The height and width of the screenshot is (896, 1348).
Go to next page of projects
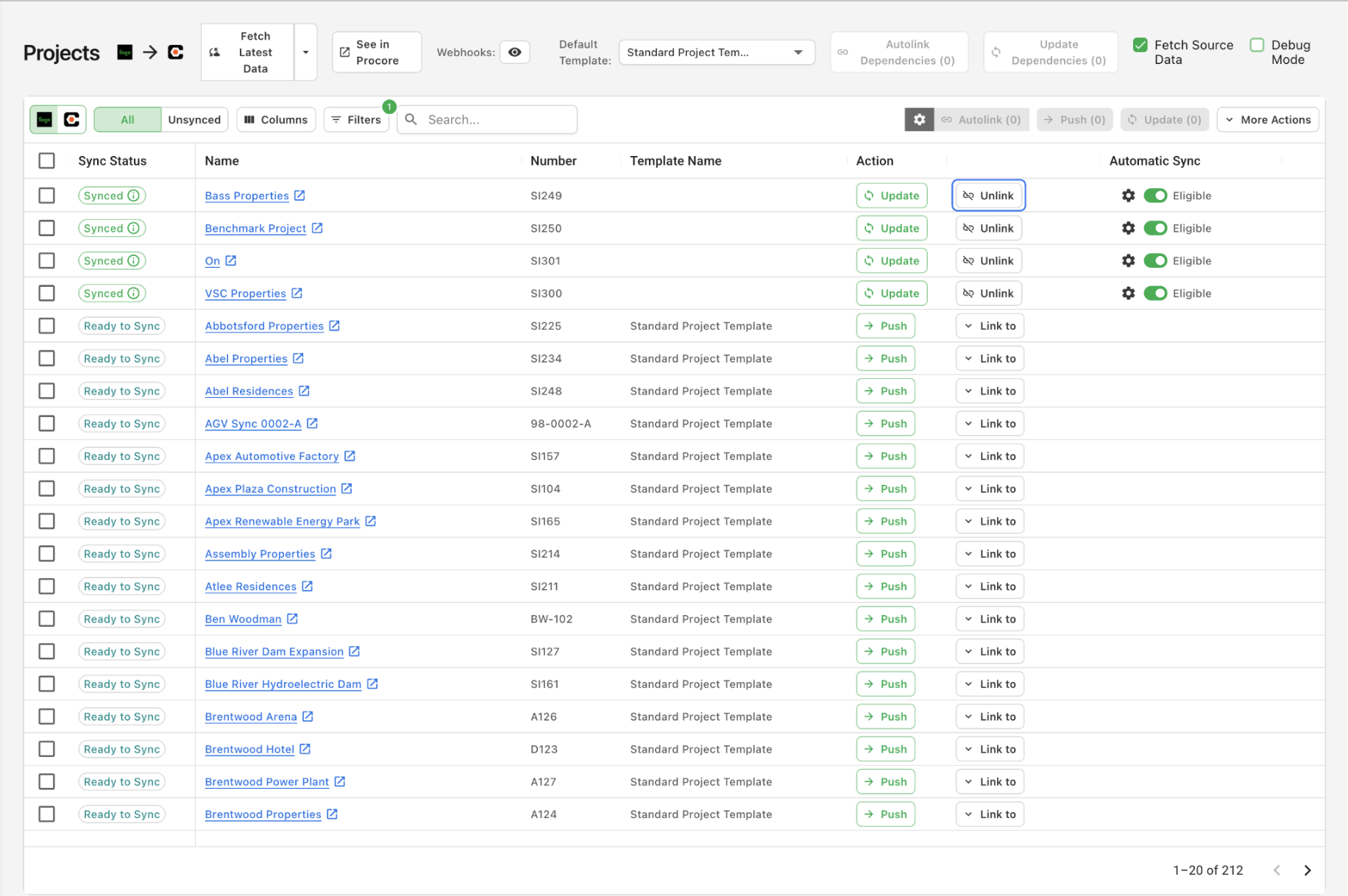point(1307,870)
